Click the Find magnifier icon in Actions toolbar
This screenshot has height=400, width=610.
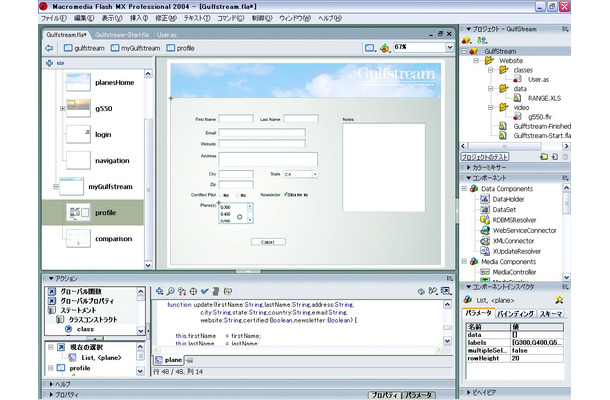click(170, 291)
